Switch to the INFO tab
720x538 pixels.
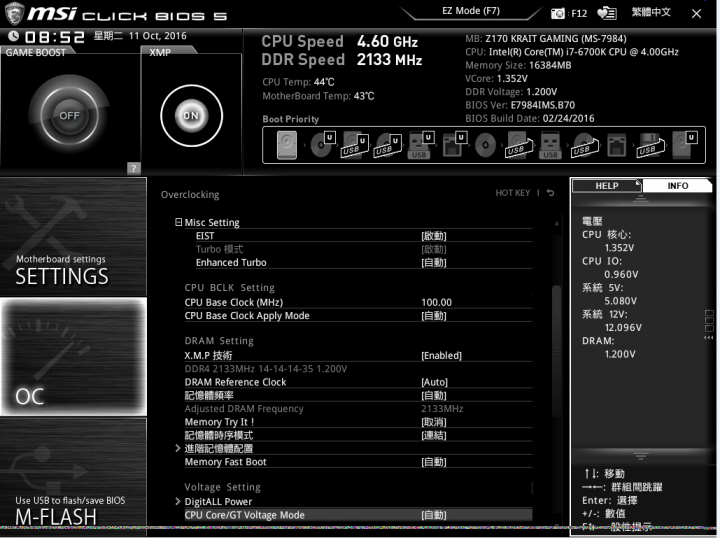click(677, 186)
